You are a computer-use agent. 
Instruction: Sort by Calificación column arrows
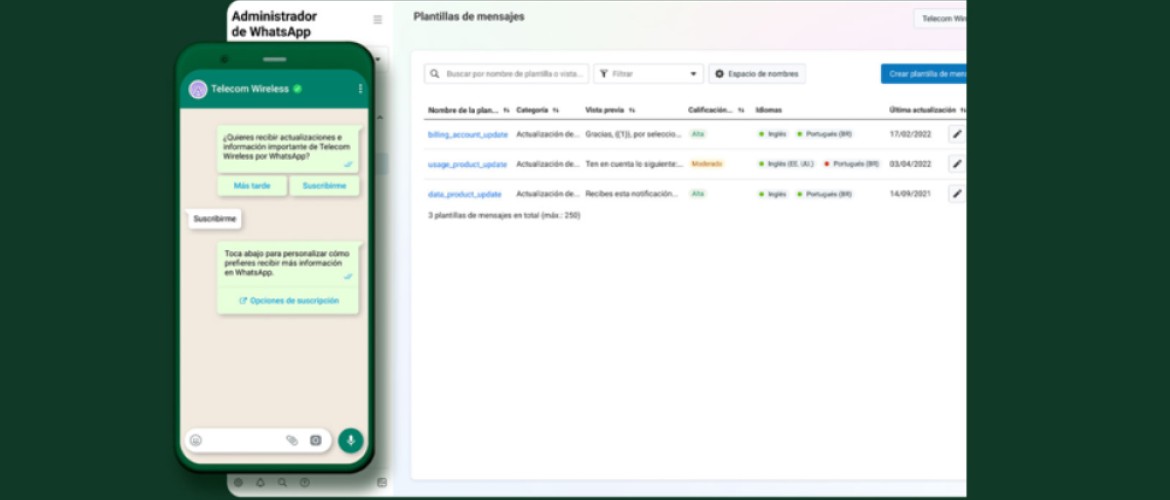(x=741, y=110)
